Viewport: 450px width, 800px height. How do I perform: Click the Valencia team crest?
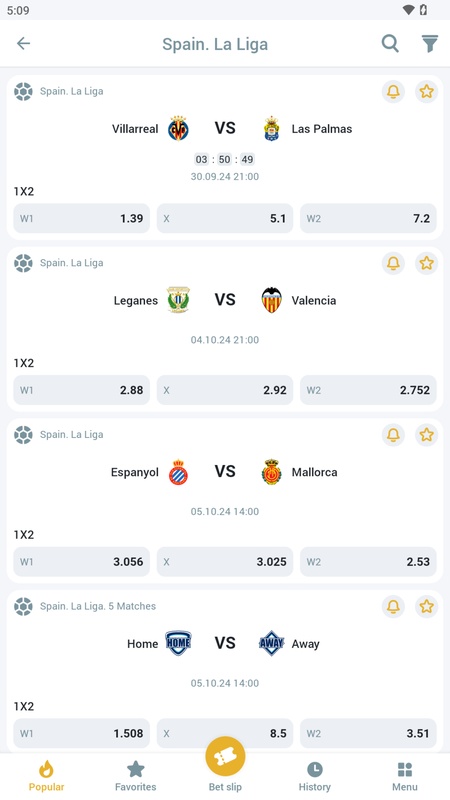pos(271,300)
